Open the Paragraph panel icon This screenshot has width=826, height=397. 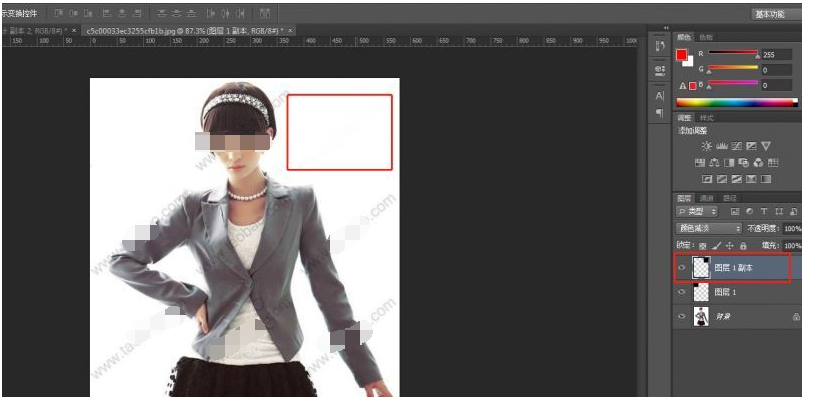[x=660, y=113]
